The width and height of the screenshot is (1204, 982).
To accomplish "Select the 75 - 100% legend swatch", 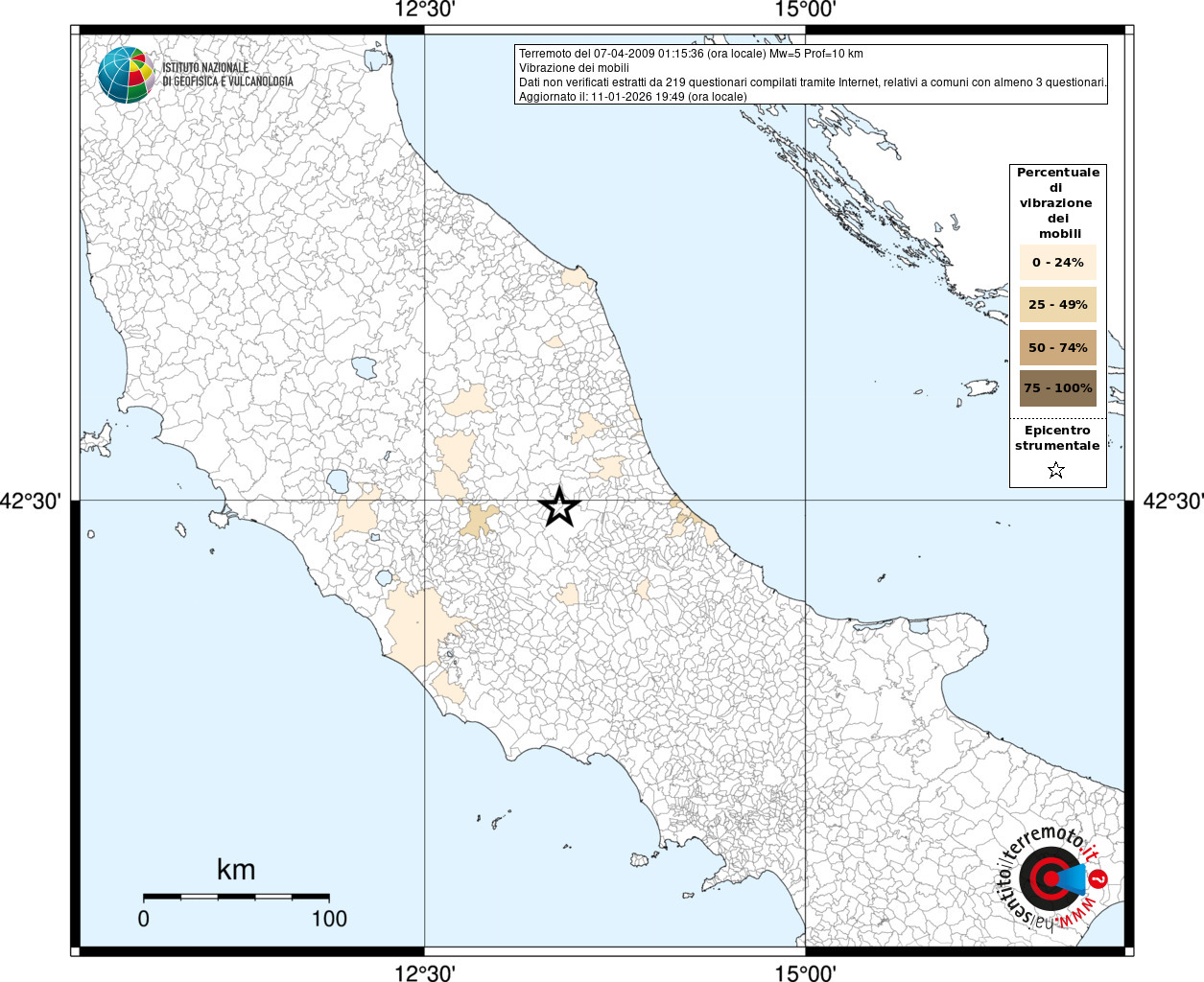I will pyautogui.click(x=1058, y=388).
